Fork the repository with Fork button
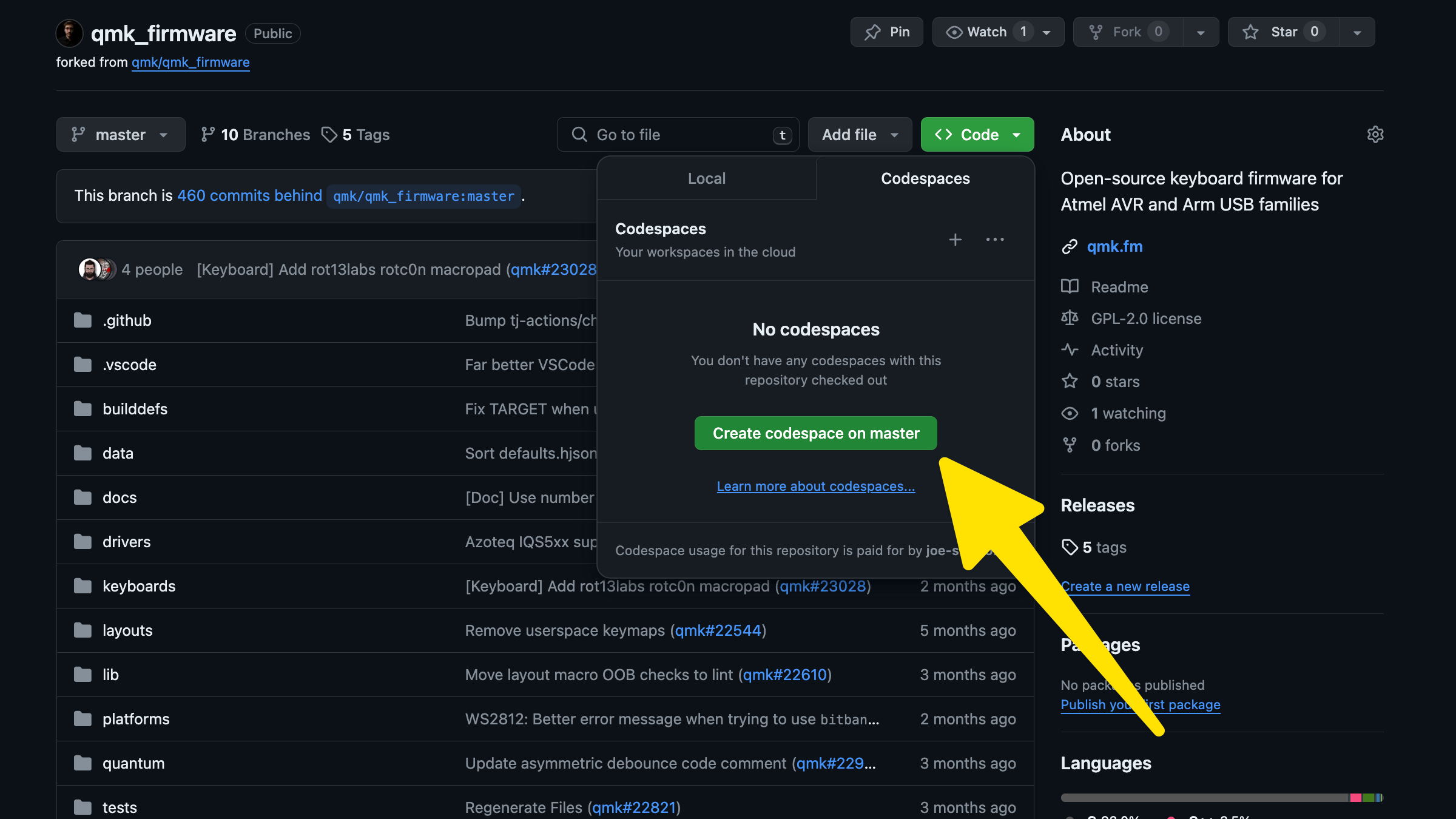The image size is (1456, 819). click(1128, 32)
